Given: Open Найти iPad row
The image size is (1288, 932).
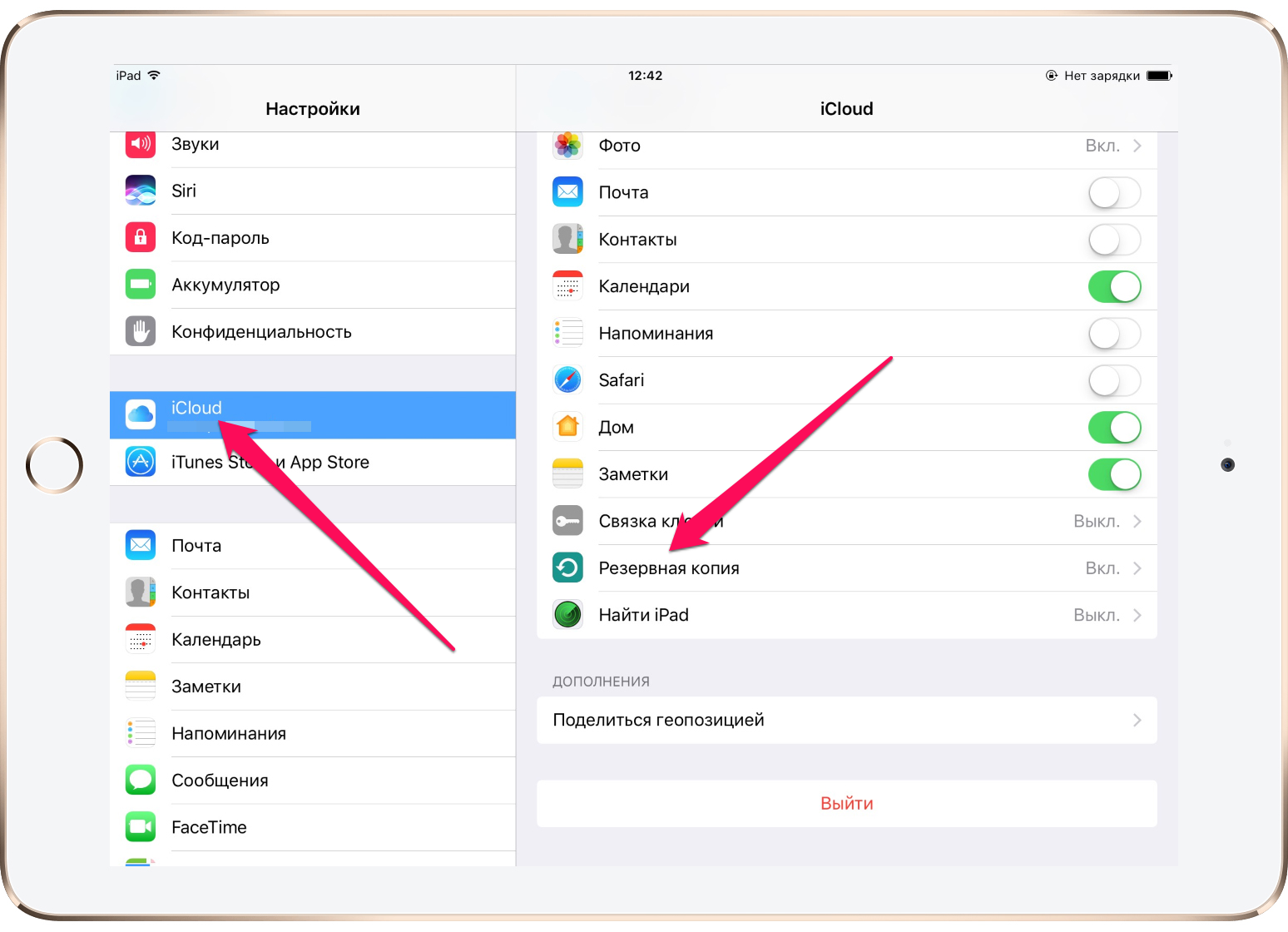Looking at the screenshot, I should 847,615.
